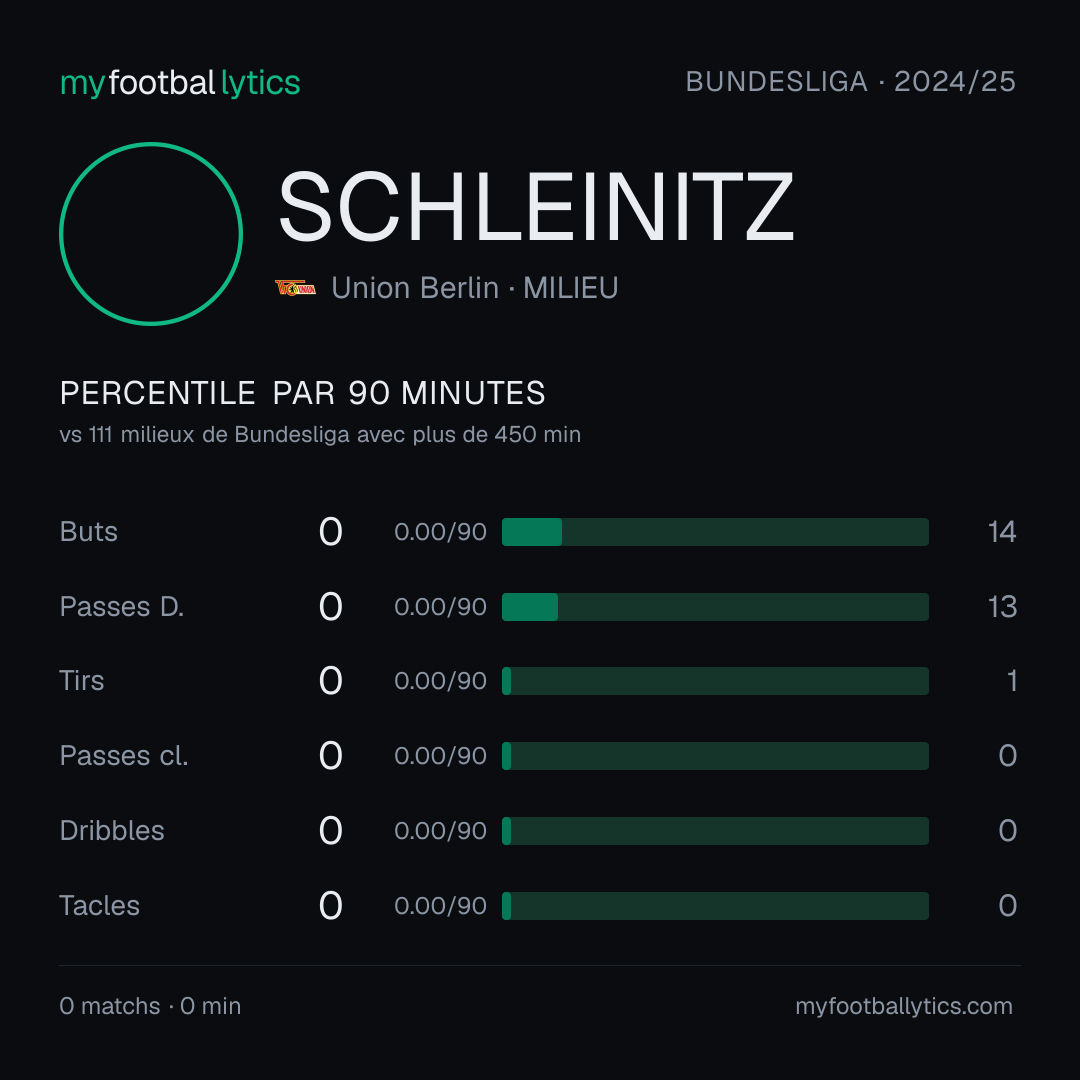Click the empty green player photo circle

[151, 233]
